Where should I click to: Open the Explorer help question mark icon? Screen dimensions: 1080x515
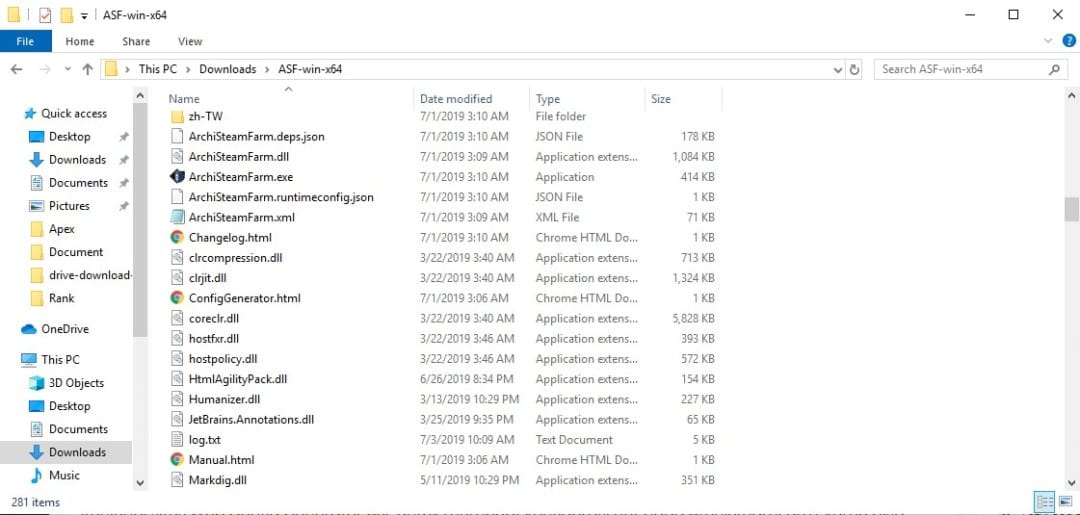coord(1068,41)
